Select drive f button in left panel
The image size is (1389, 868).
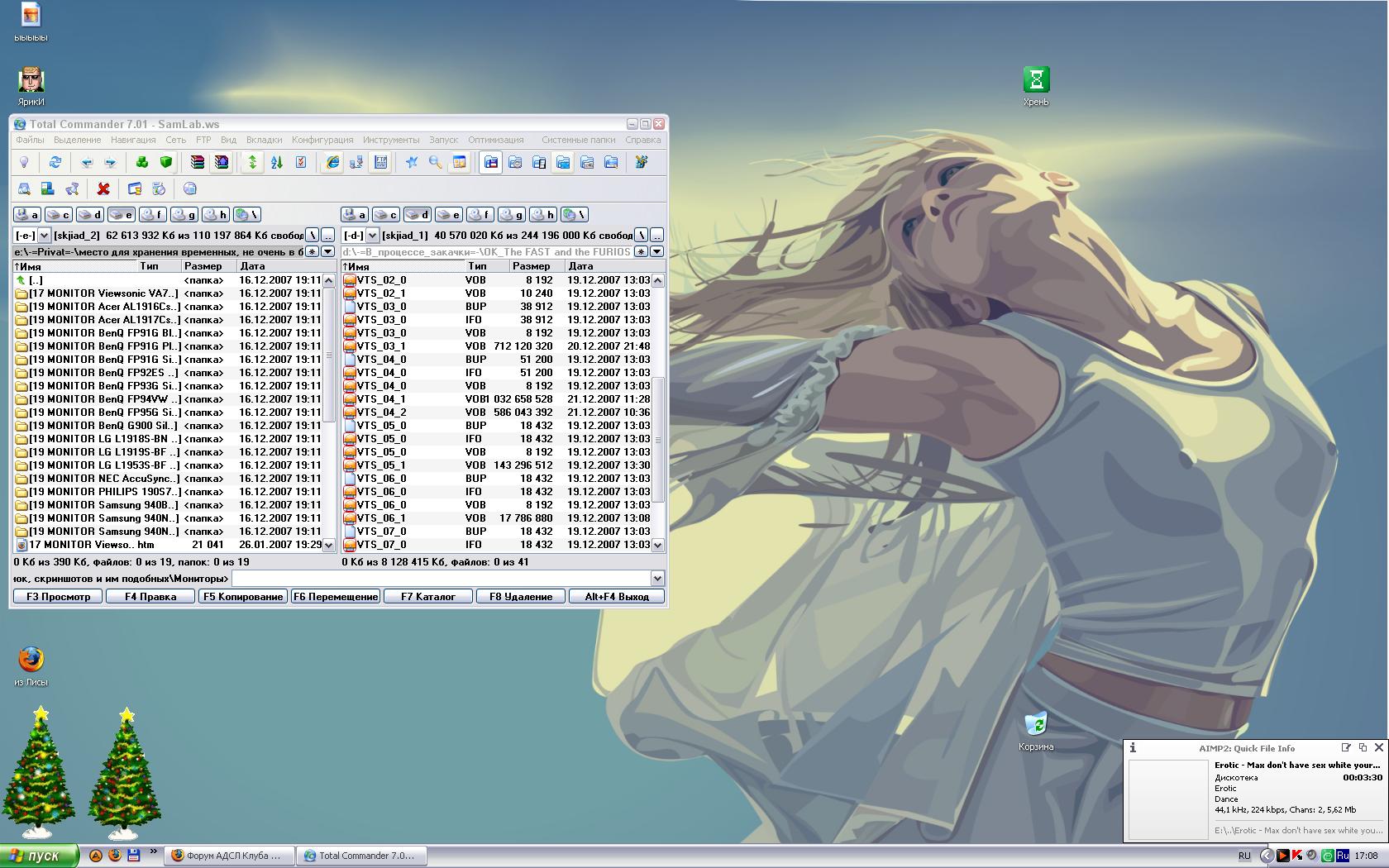pos(153,215)
